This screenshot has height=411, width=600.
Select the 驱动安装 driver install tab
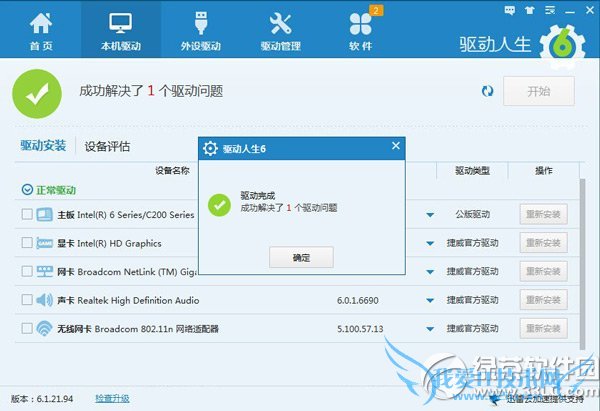43,146
